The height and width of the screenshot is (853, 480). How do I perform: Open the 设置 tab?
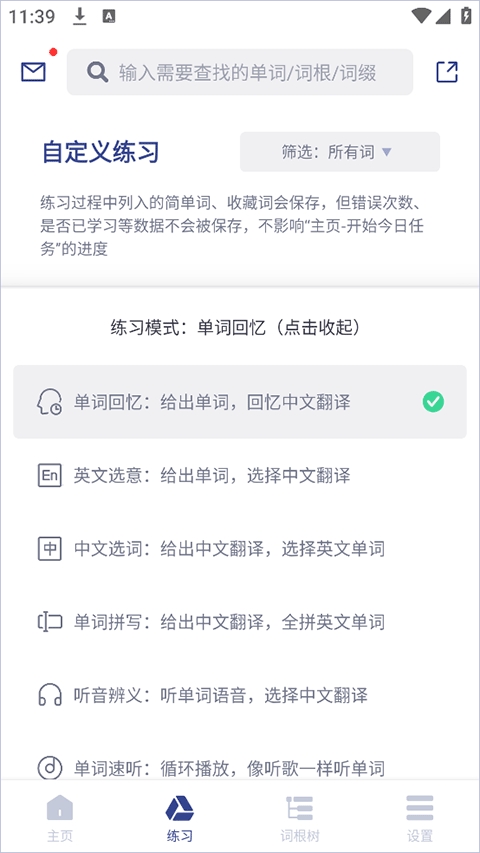[x=420, y=818]
